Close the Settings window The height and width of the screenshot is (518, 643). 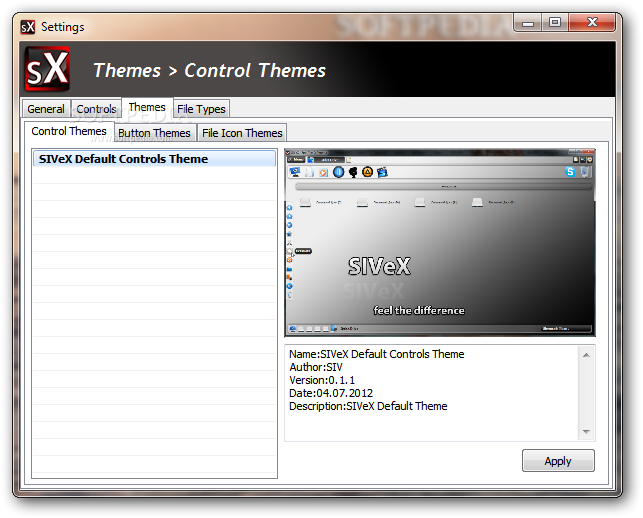tap(592, 23)
